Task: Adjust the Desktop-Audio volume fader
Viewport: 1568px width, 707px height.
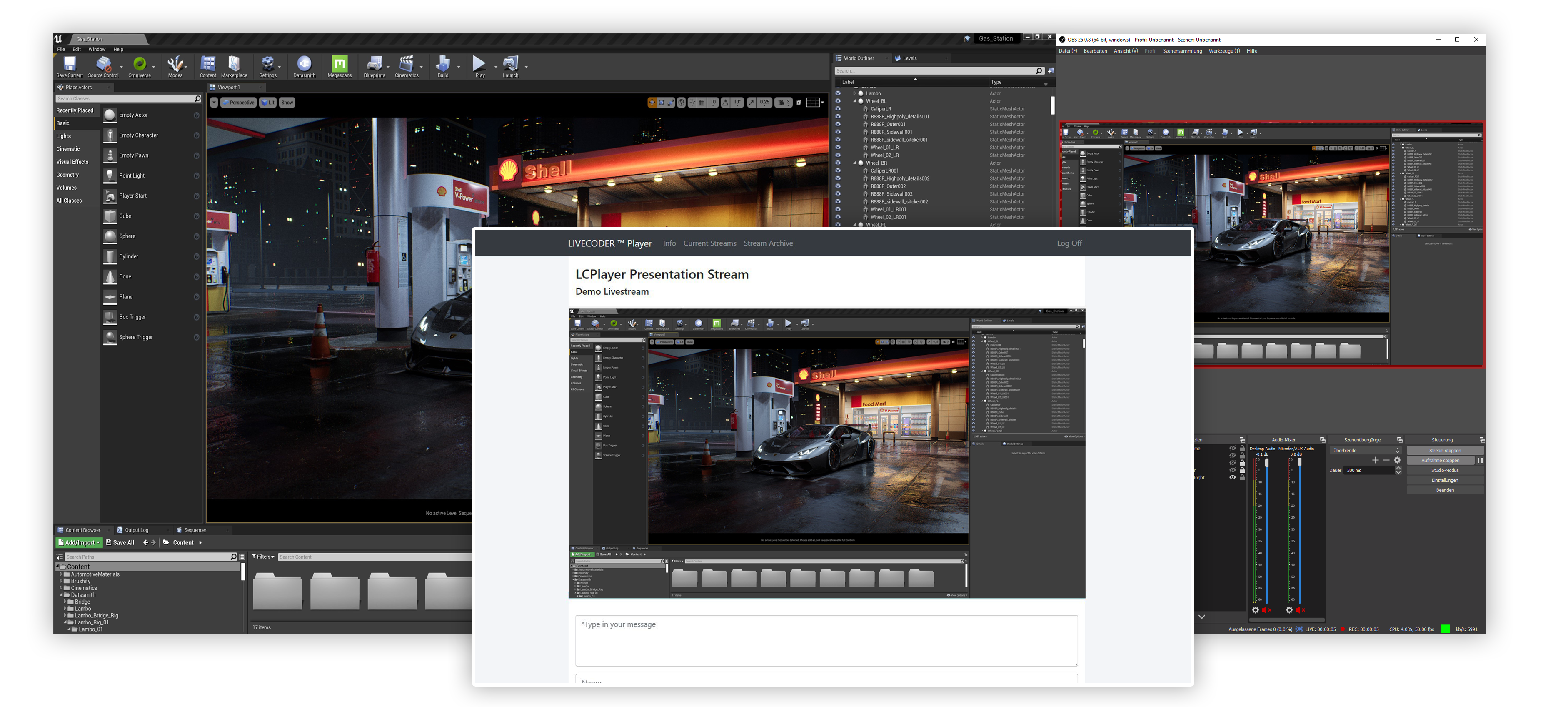Action: coord(1267,463)
